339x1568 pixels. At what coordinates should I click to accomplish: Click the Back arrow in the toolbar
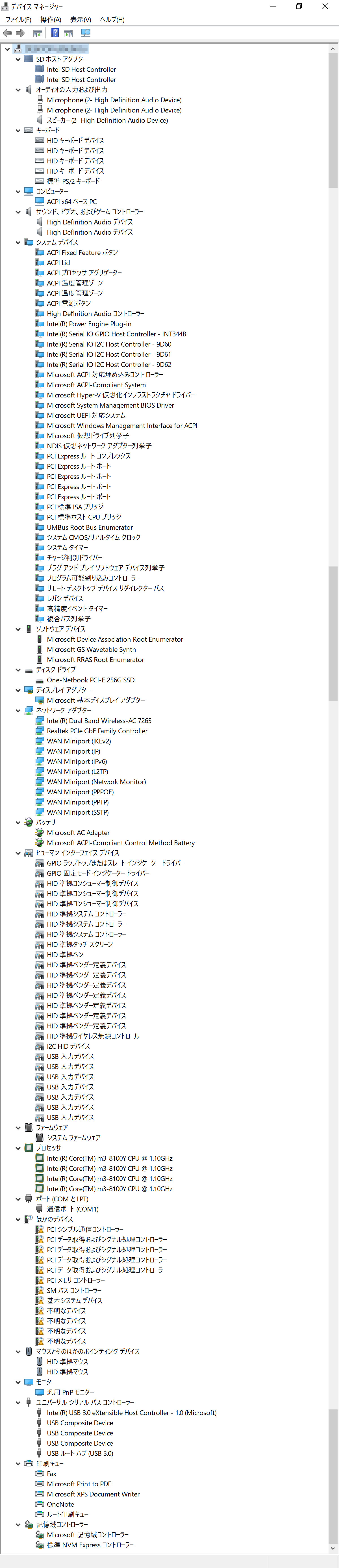tap(7, 33)
